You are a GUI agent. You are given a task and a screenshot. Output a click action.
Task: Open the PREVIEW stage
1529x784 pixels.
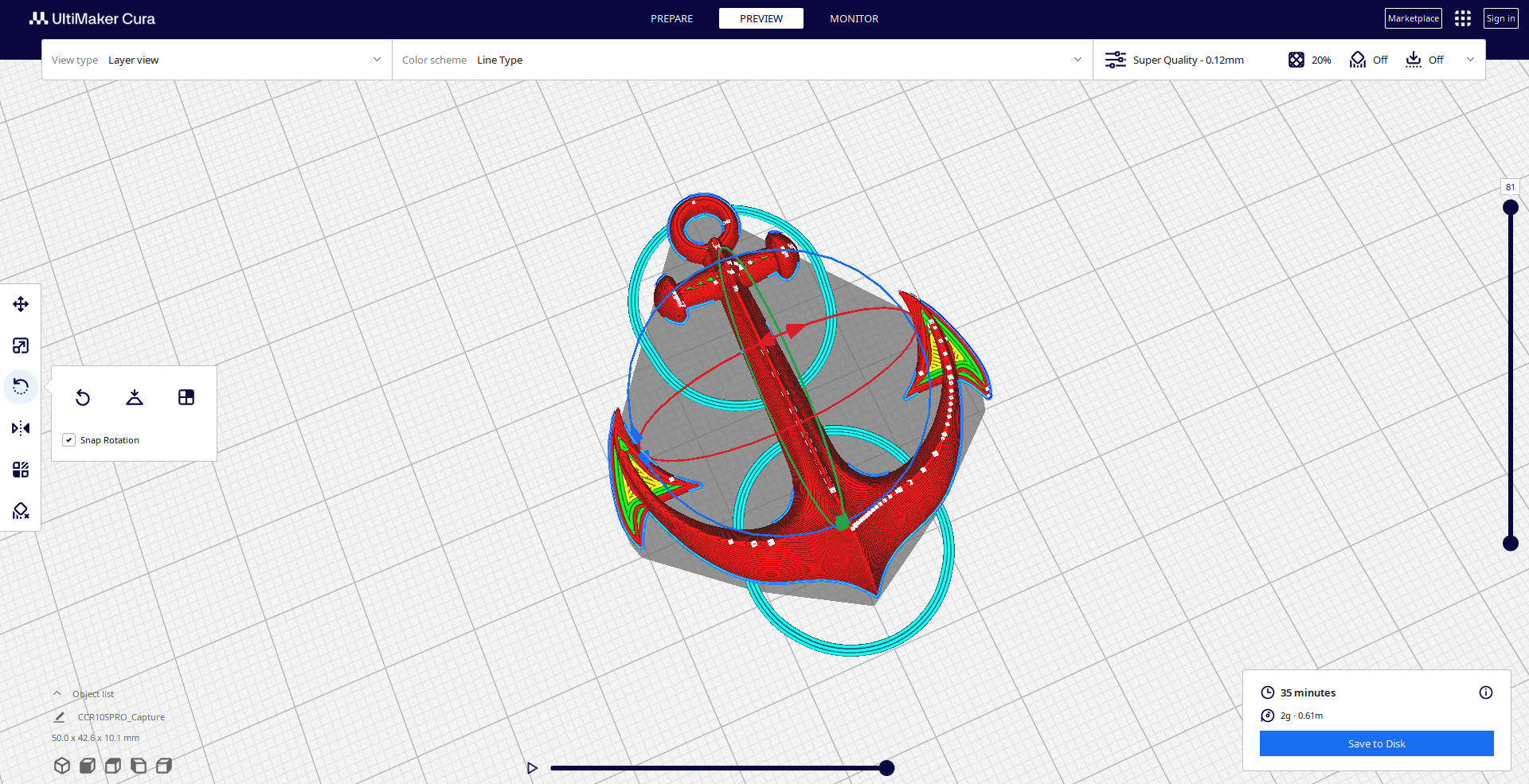[761, 18]
